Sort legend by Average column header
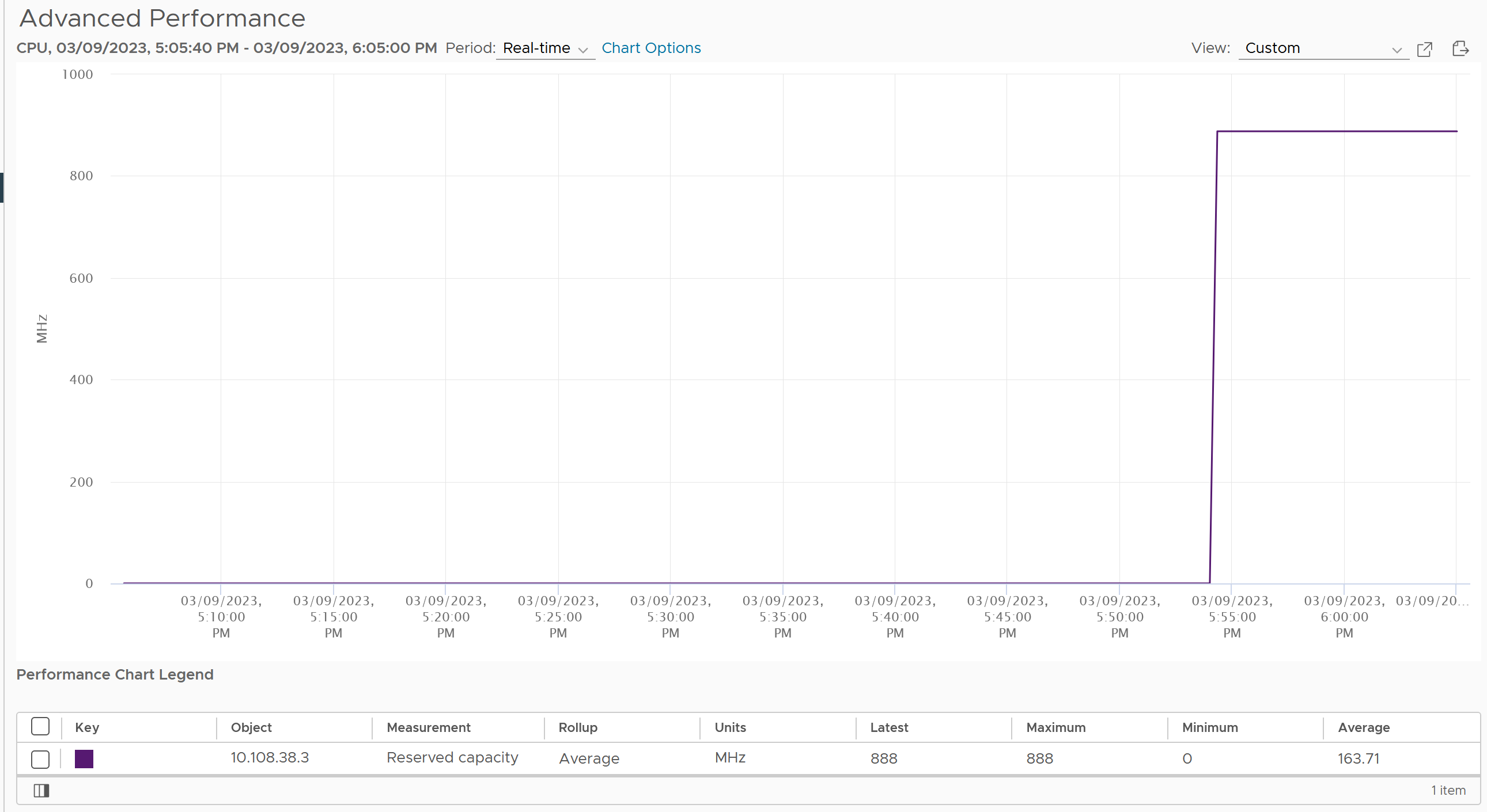The width and height of the screenshot is (1487, 812). pos(1364,727)
